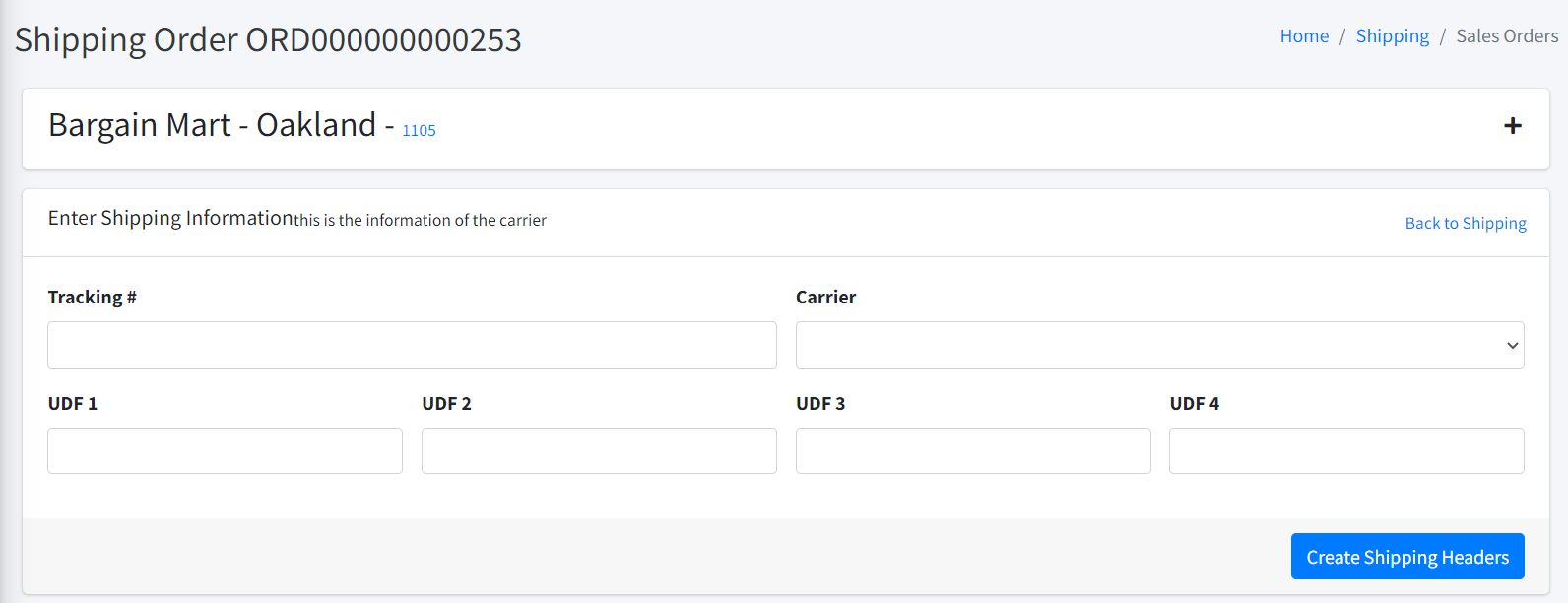
Task: Focus the UDF 4 text box
Action: [1346, 450]
